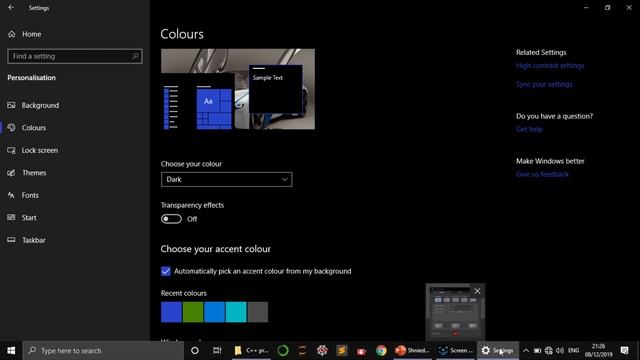
Task: Open the orange ring app on taskbar
Action: coord(302,351)
